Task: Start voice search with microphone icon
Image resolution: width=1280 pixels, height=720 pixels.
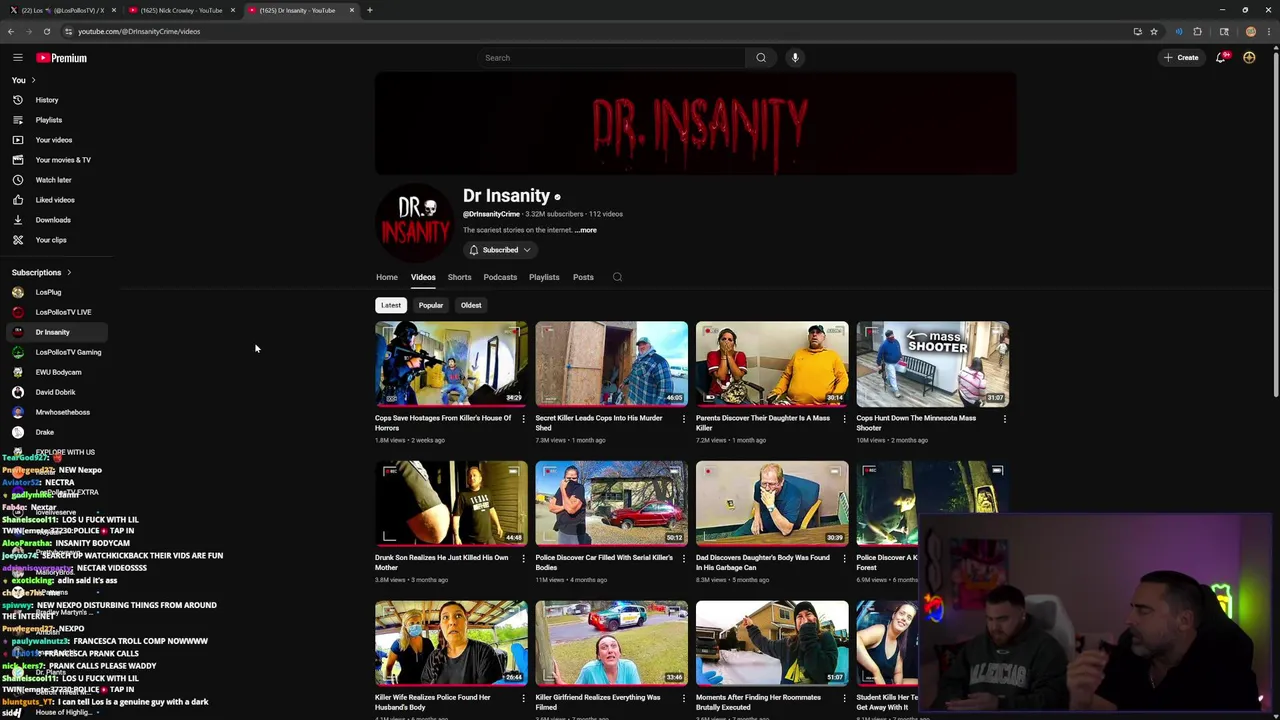Action: (x=795, y=58)
